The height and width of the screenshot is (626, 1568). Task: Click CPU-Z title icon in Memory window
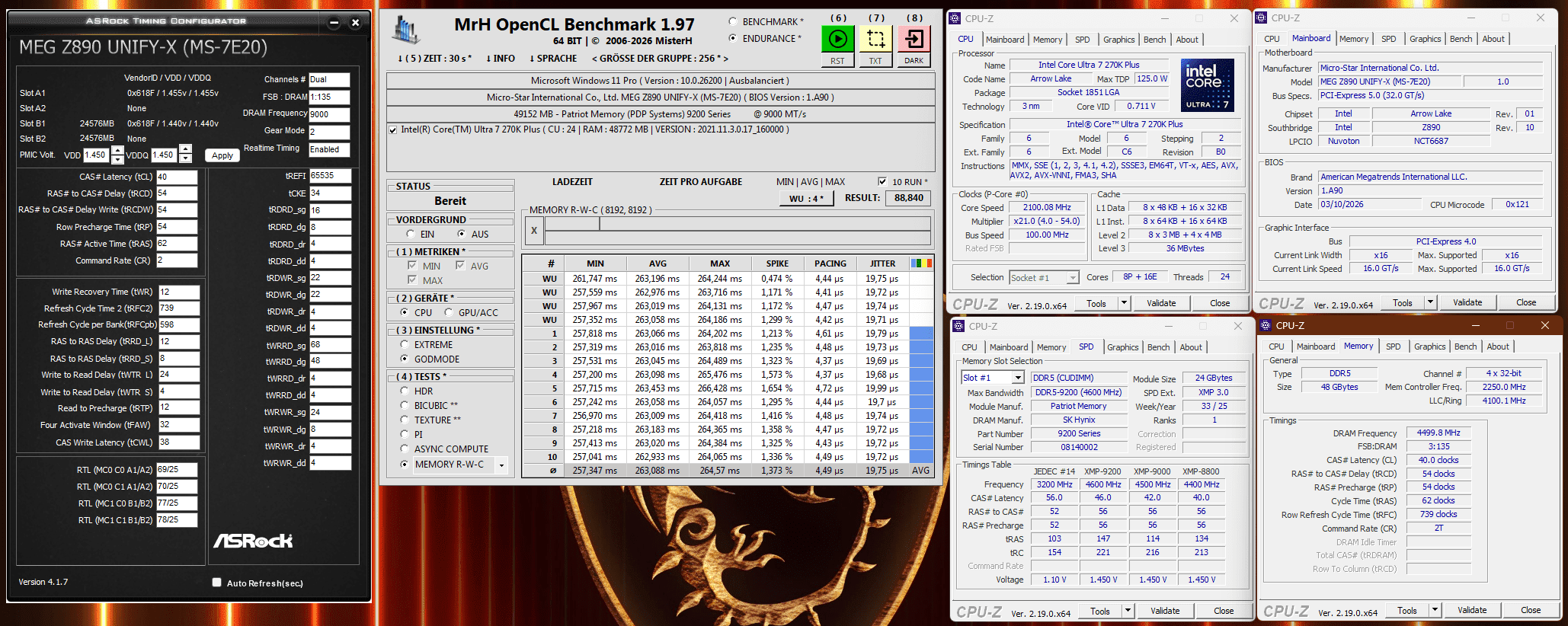[x=1266, y=325]
